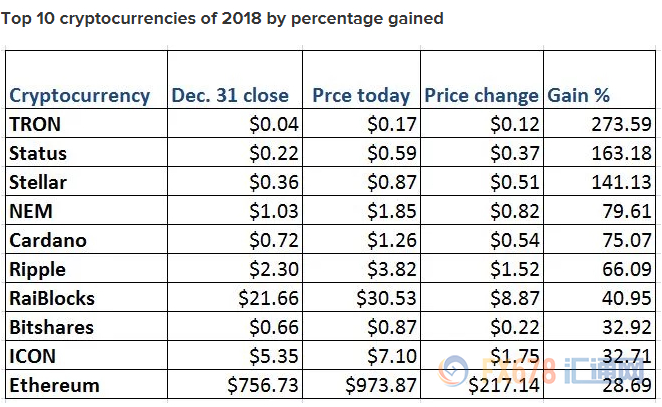Click the Price change column header
The height and width of the screenshot is (407, 662).
pyautogui.click(x=482, y=96)
